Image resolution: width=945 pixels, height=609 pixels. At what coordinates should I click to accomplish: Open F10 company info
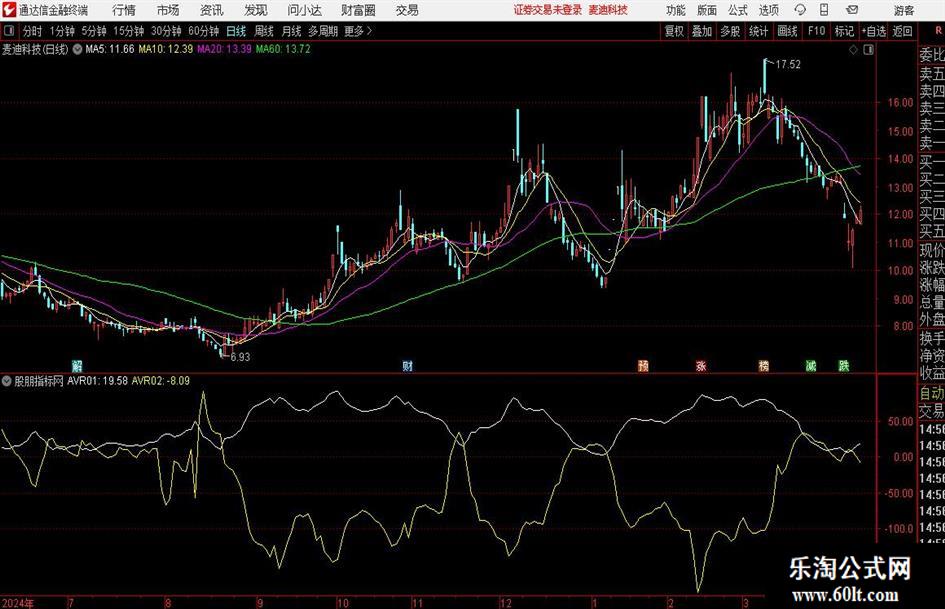(817, 31)
